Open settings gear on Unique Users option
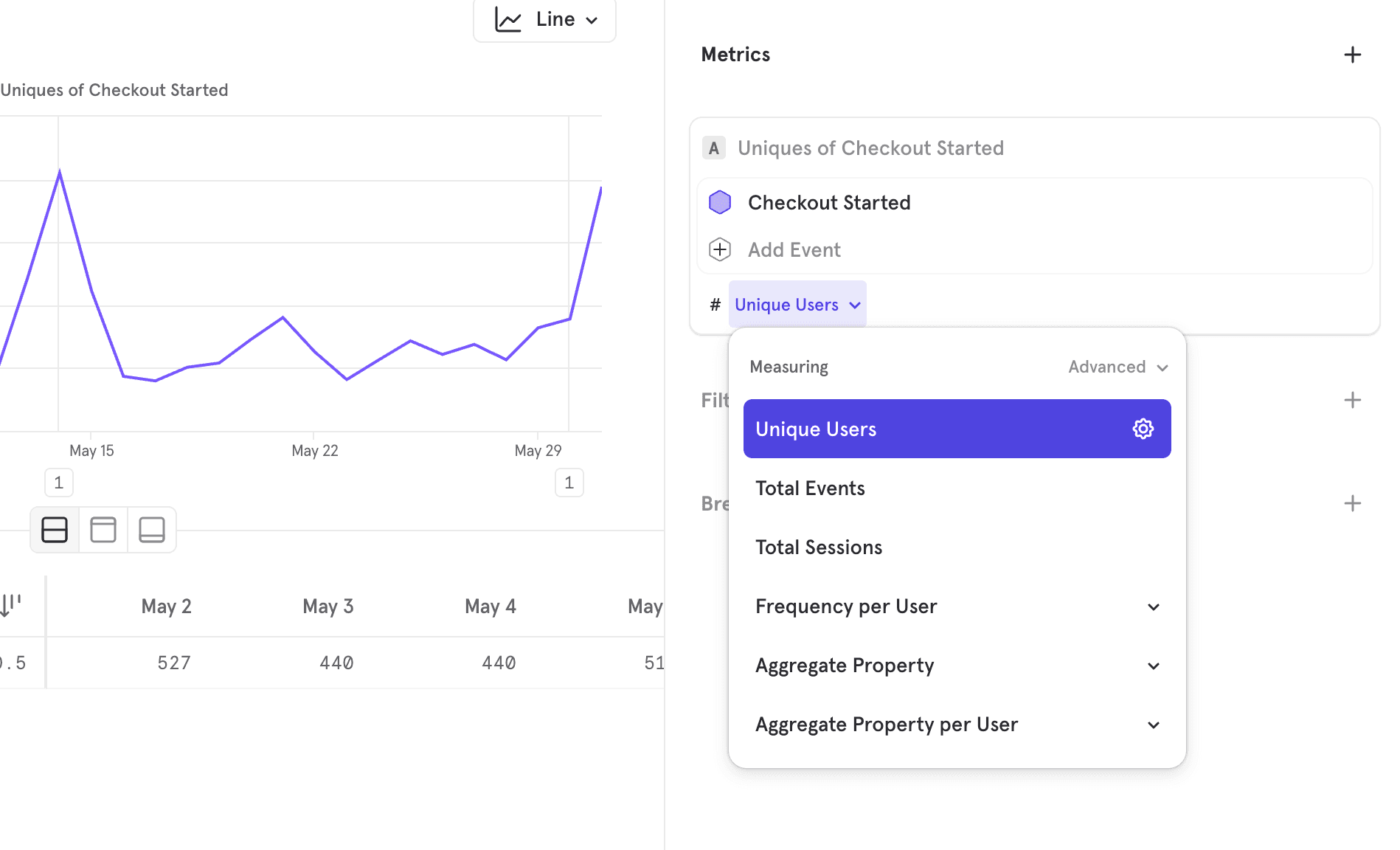Image resolution: width=1400 pixels, height=850 pixels. tap(1143, 429)
